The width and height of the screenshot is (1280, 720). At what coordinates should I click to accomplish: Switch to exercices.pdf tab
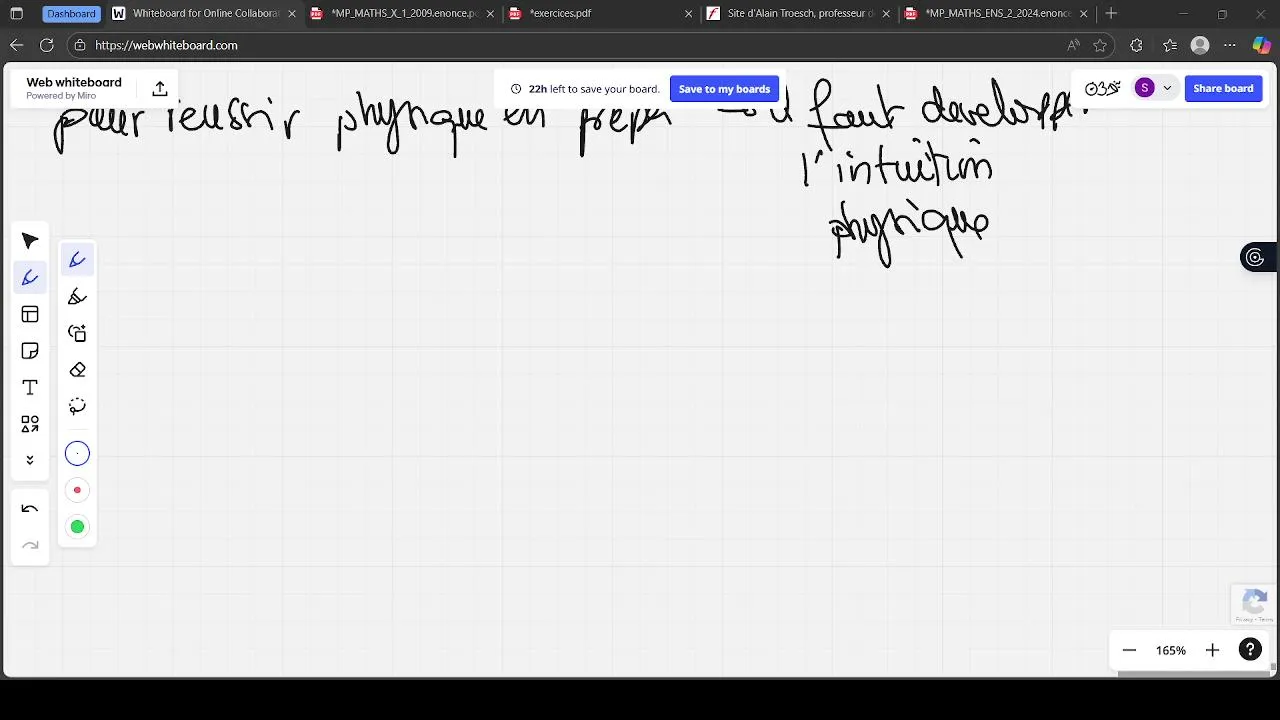pyautogui.click(x=600, y=14)
